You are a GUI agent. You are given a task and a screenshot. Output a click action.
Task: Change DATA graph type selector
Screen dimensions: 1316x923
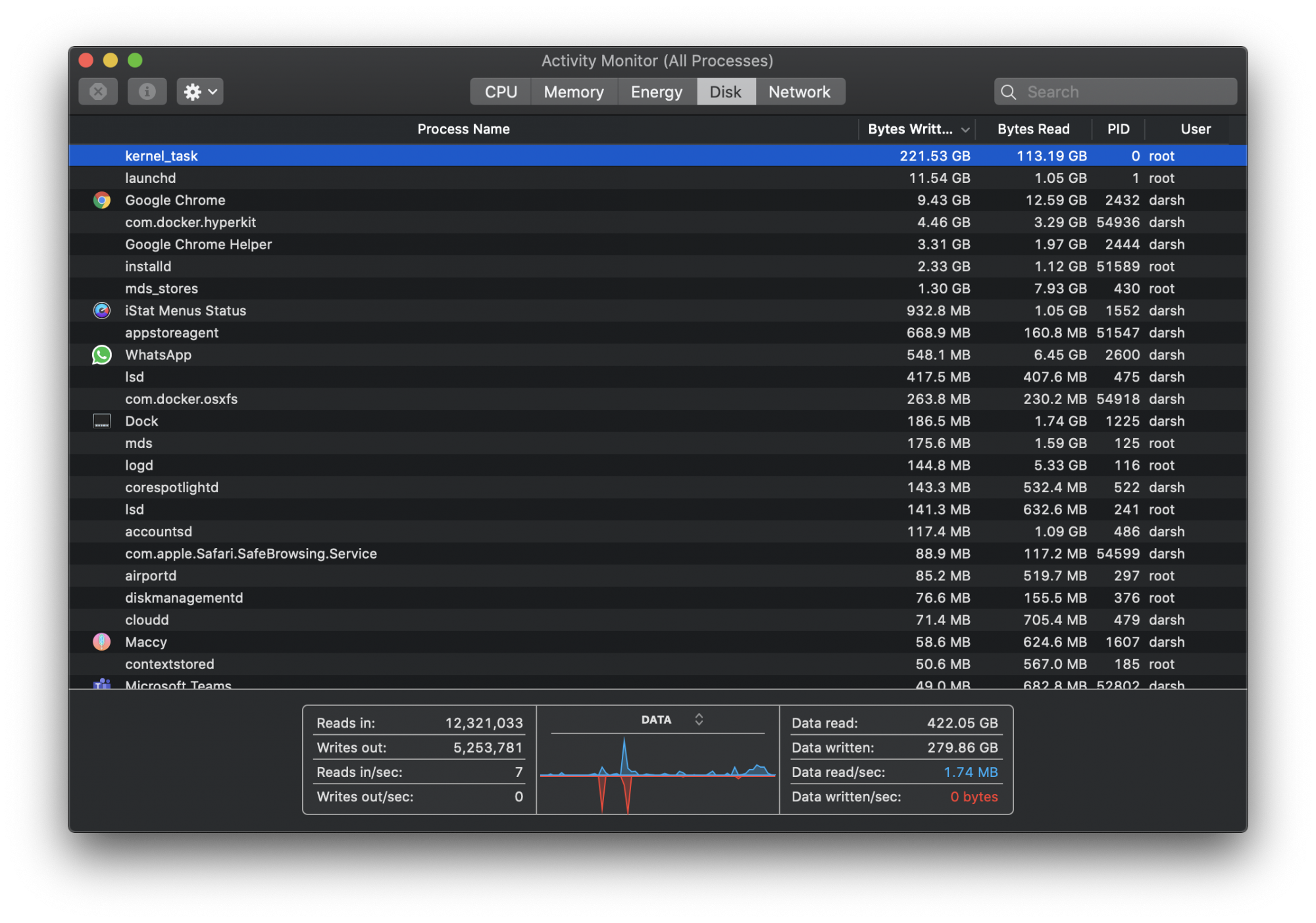pos(699,719)
